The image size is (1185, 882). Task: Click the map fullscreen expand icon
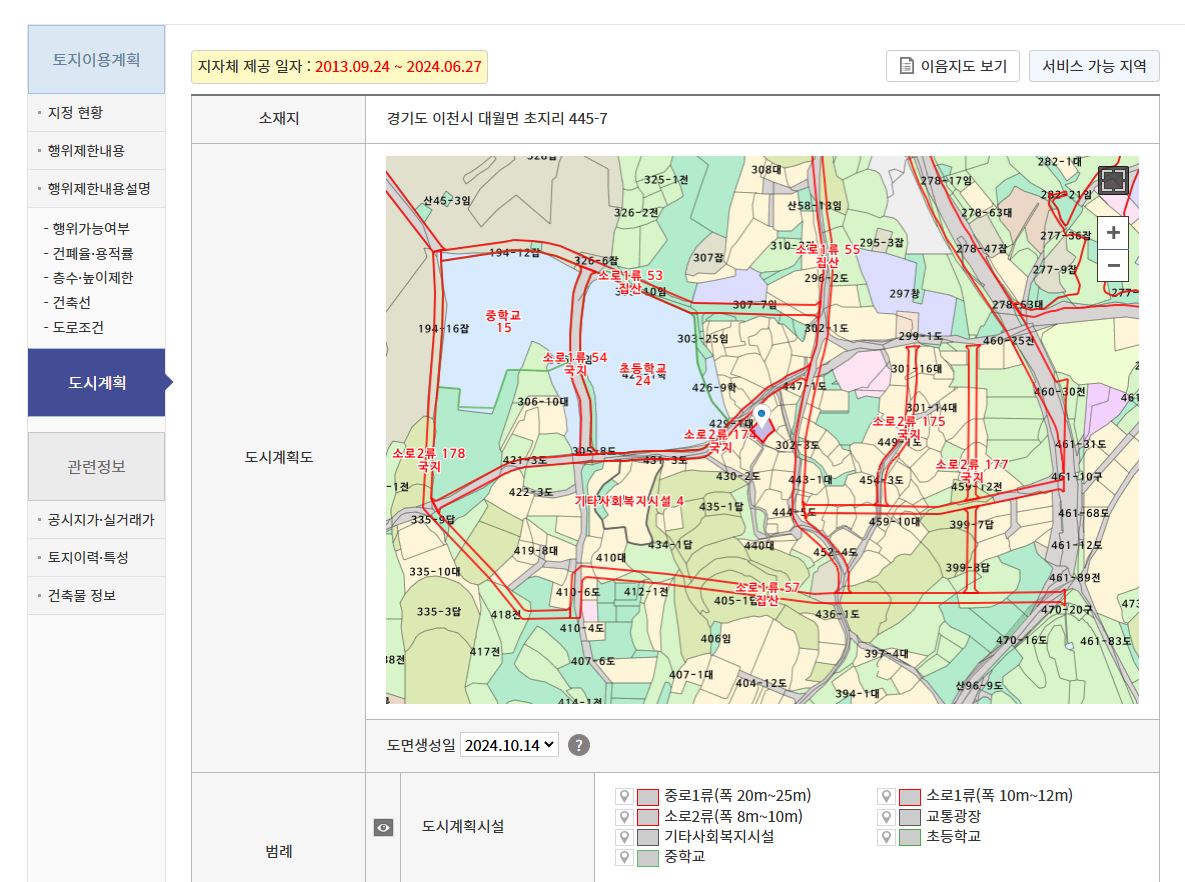pos(1113,181)
